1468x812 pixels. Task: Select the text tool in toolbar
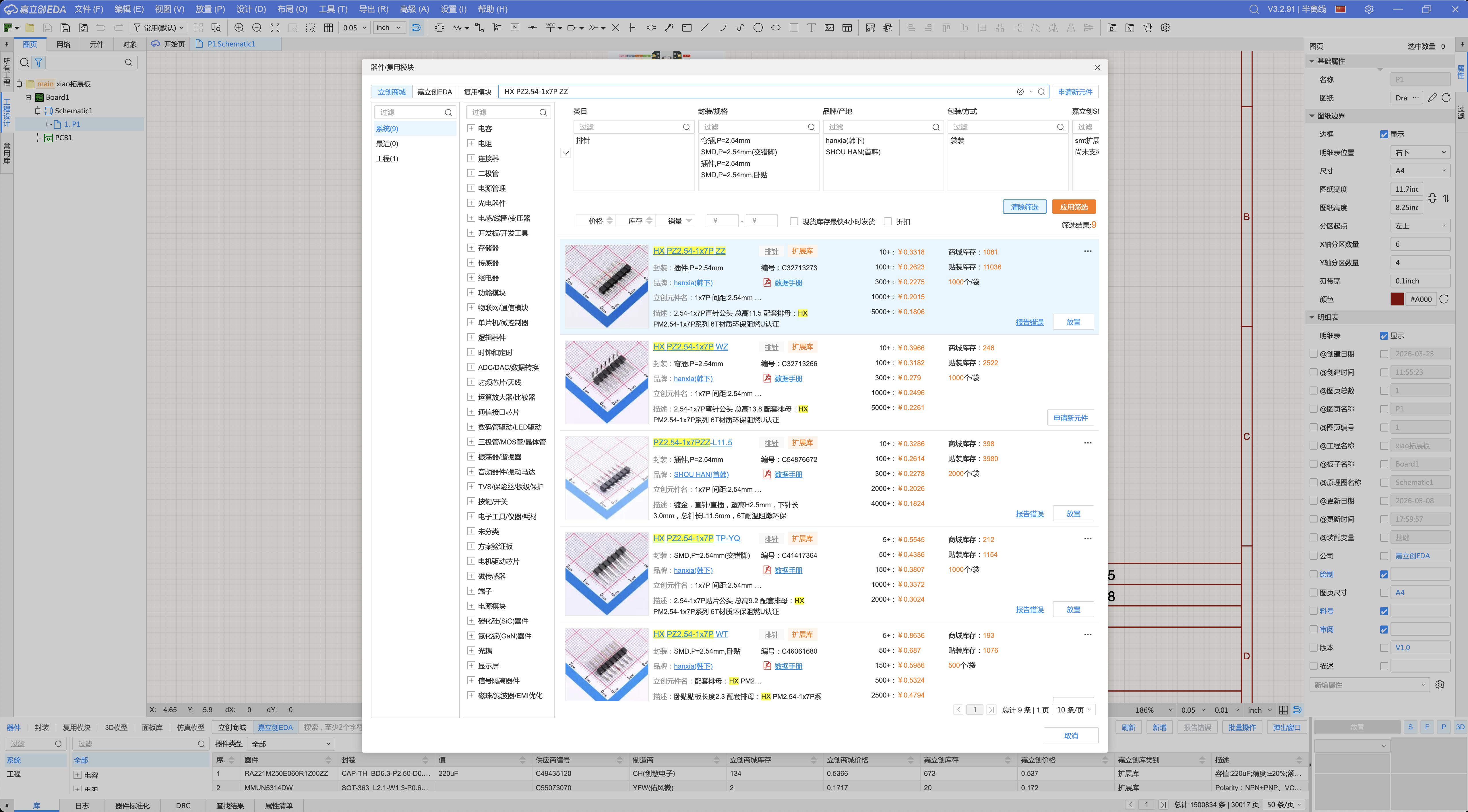812,27
